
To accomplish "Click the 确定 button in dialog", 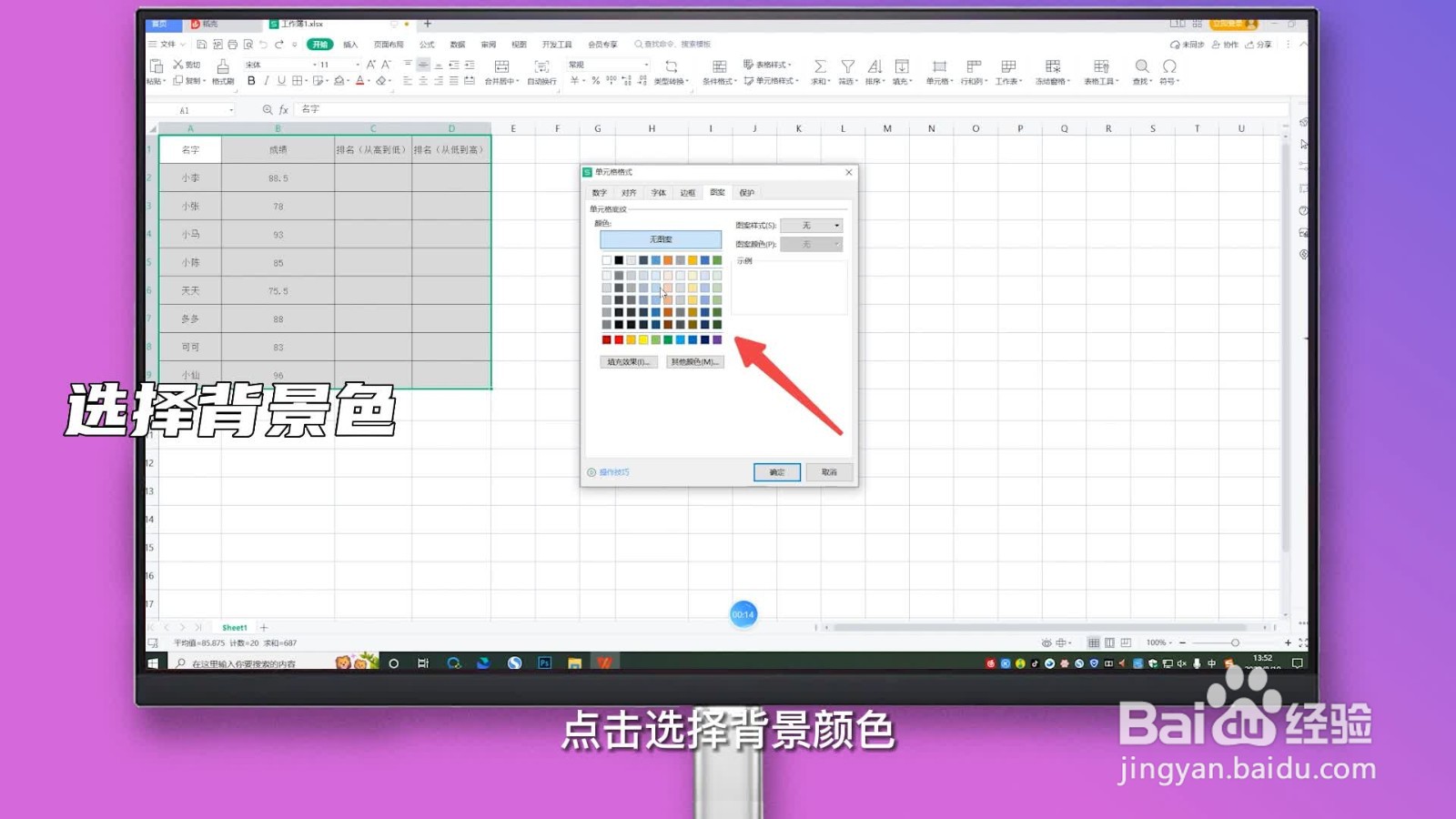I will (x=777, y=472).
